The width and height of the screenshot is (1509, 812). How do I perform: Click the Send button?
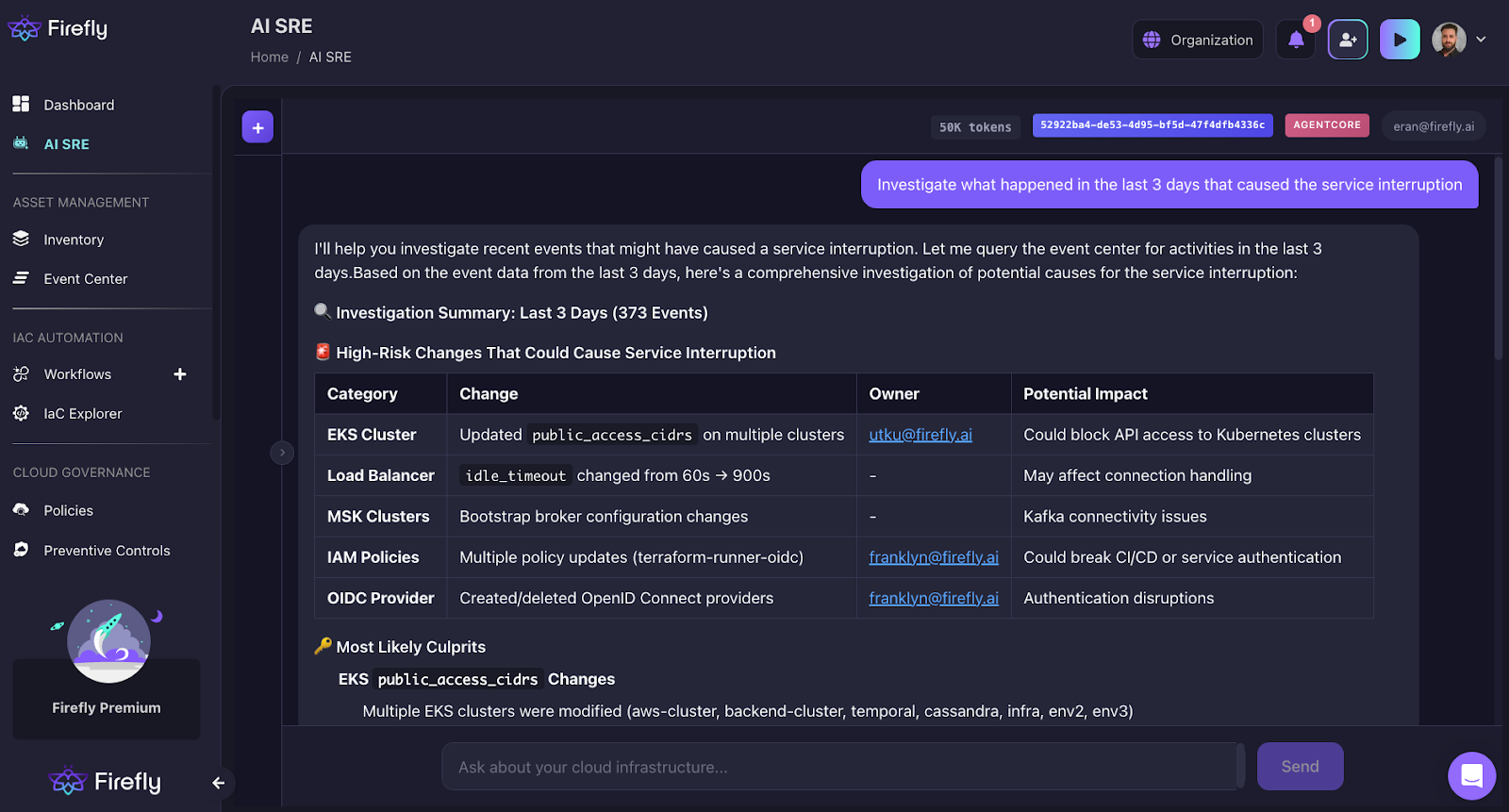[1301, 767]
